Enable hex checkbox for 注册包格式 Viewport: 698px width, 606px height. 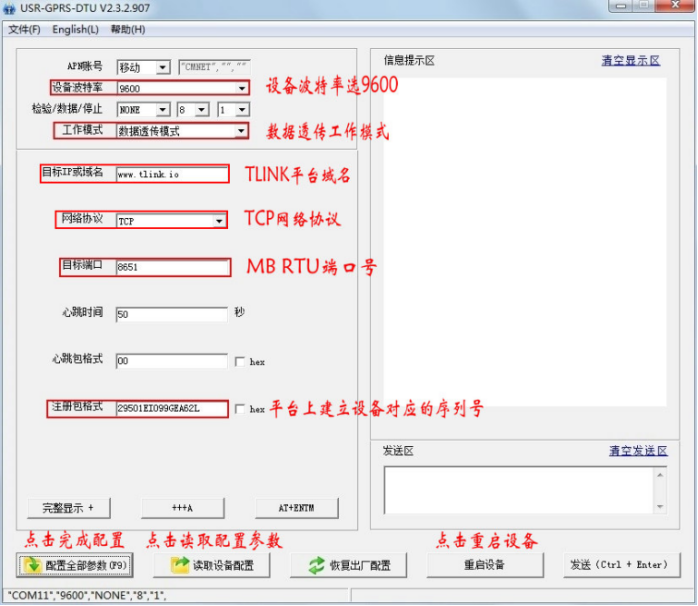pyautogui.click(x=240, y=409)
